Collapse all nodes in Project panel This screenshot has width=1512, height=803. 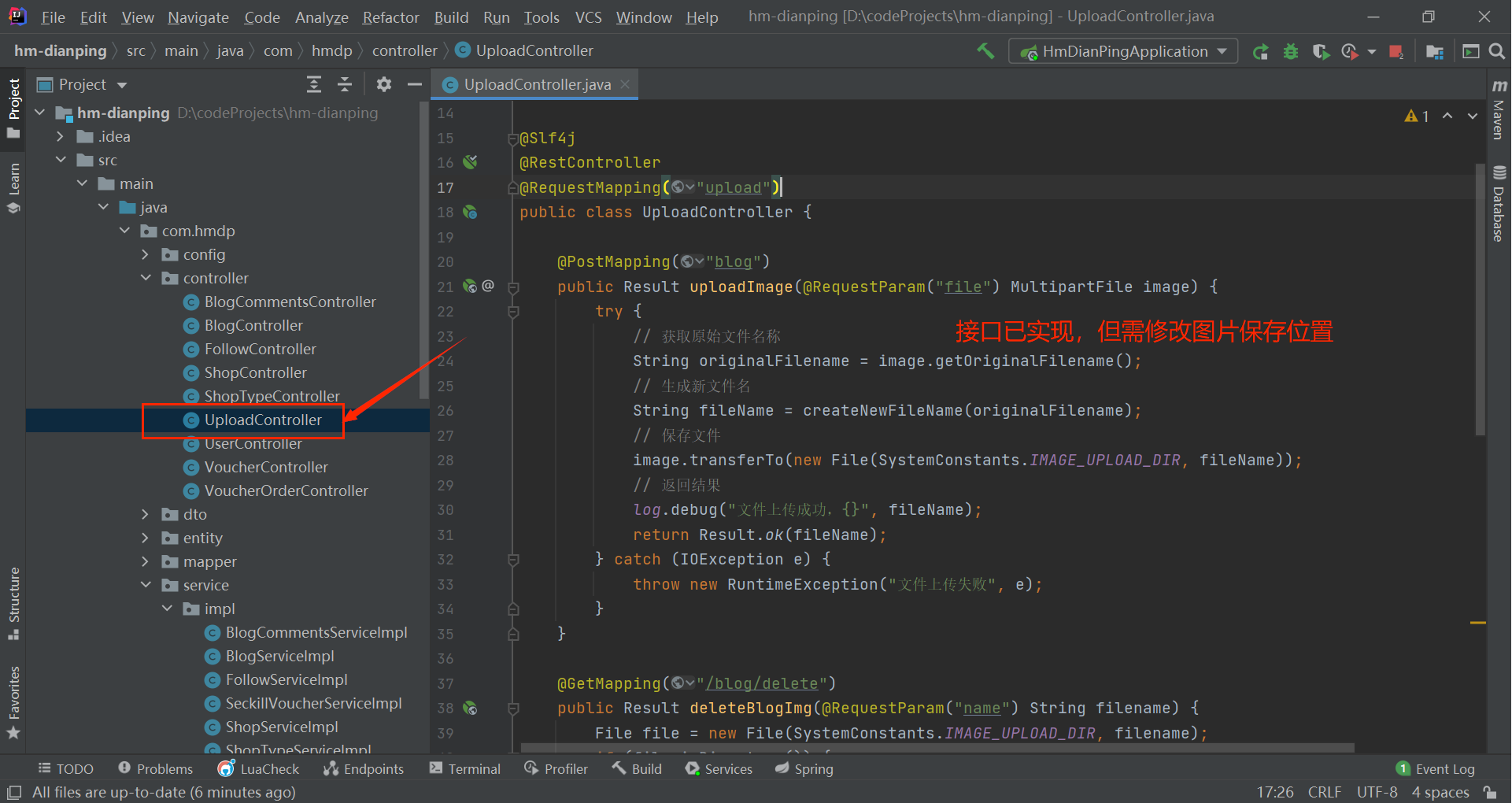[x=345, y=84]
